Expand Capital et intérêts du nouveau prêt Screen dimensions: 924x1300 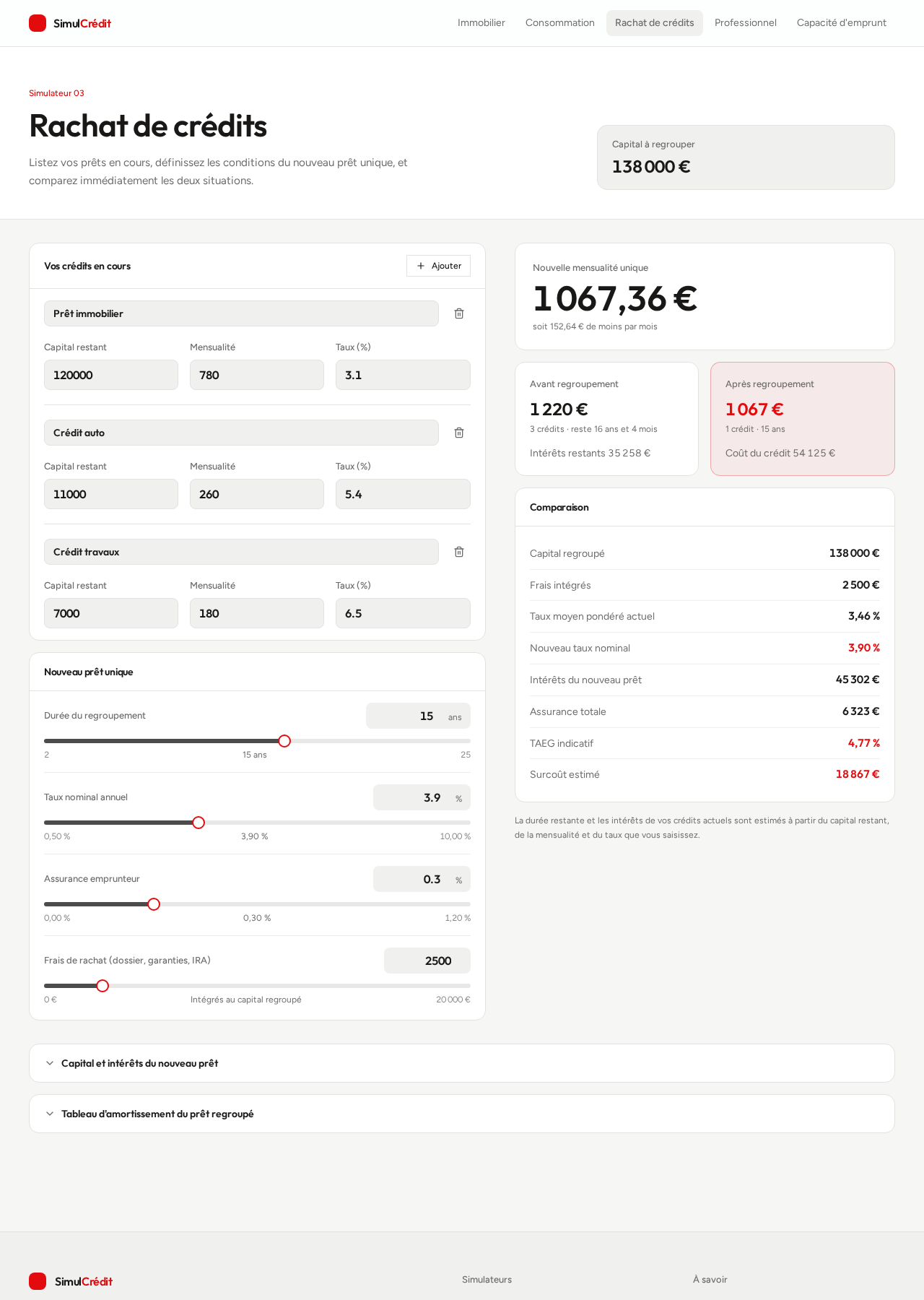[462, 1063]
